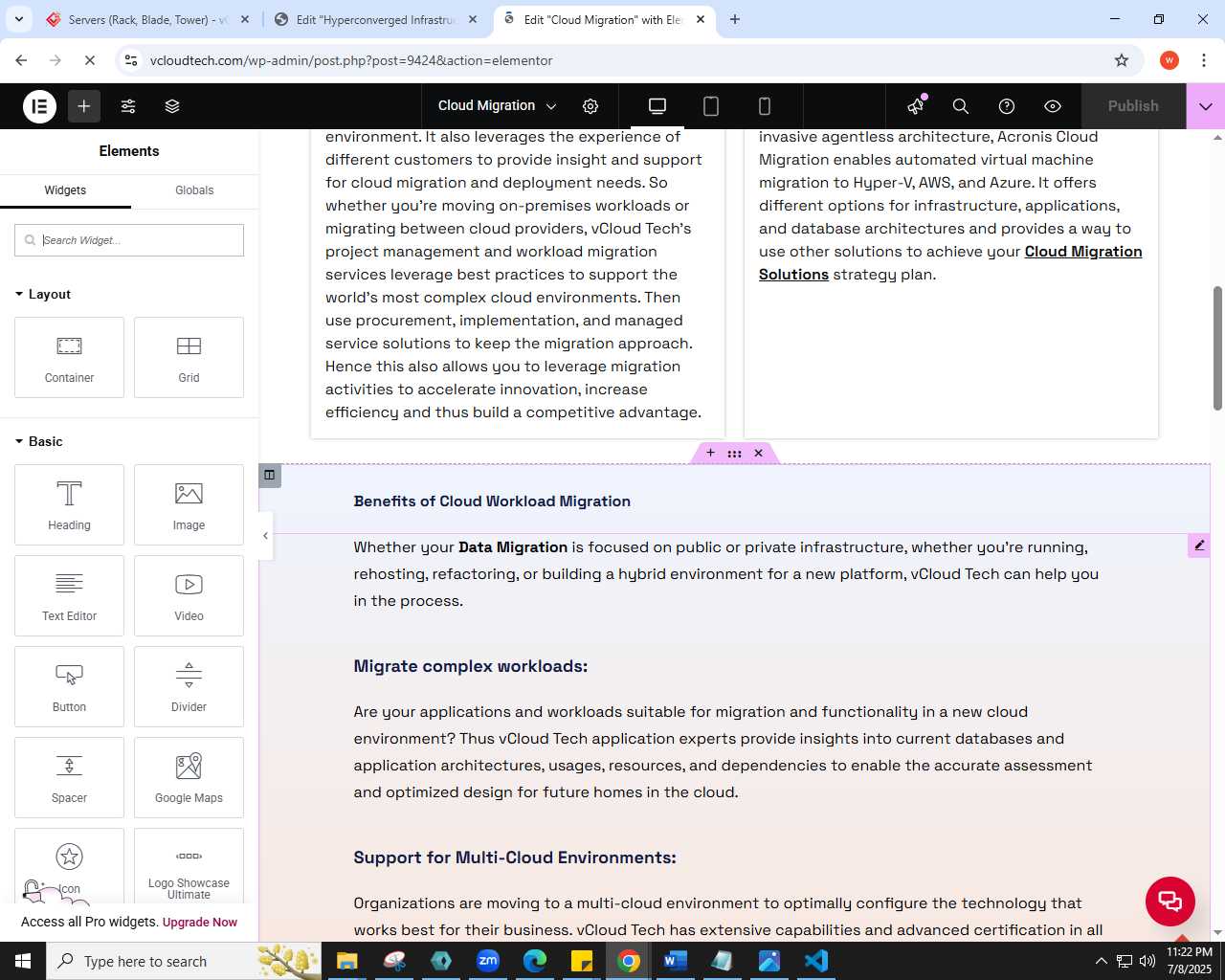Switch to the Edit Hyperconverged Infrastructure tab
Screen dimensions: 1225x980
tap(376, 19)
